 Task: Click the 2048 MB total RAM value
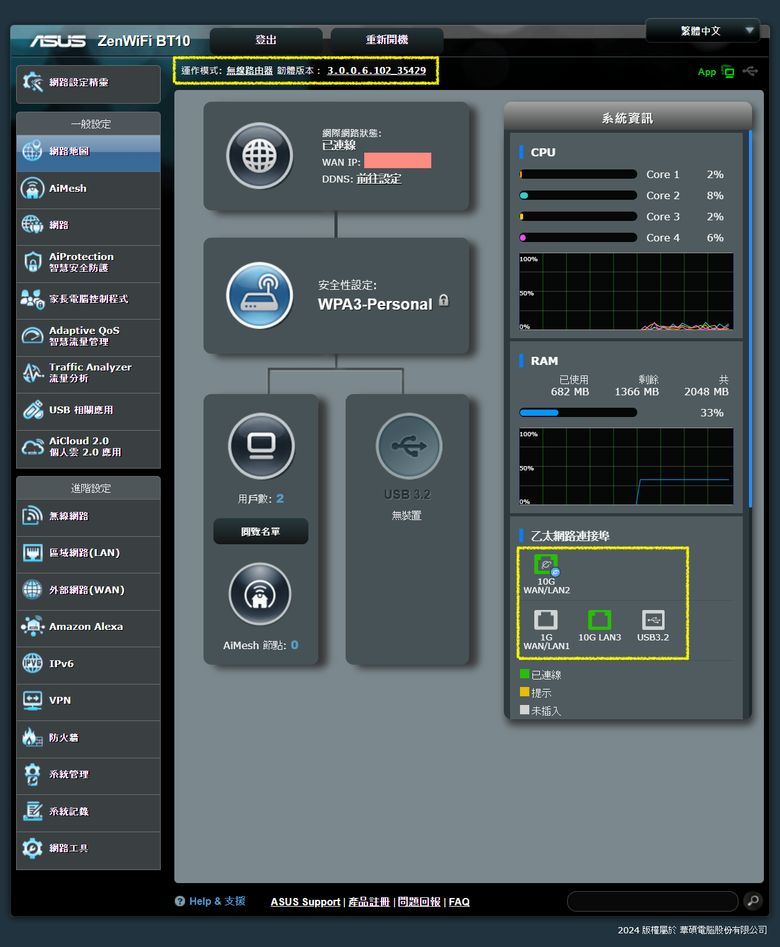pos(706,392)
